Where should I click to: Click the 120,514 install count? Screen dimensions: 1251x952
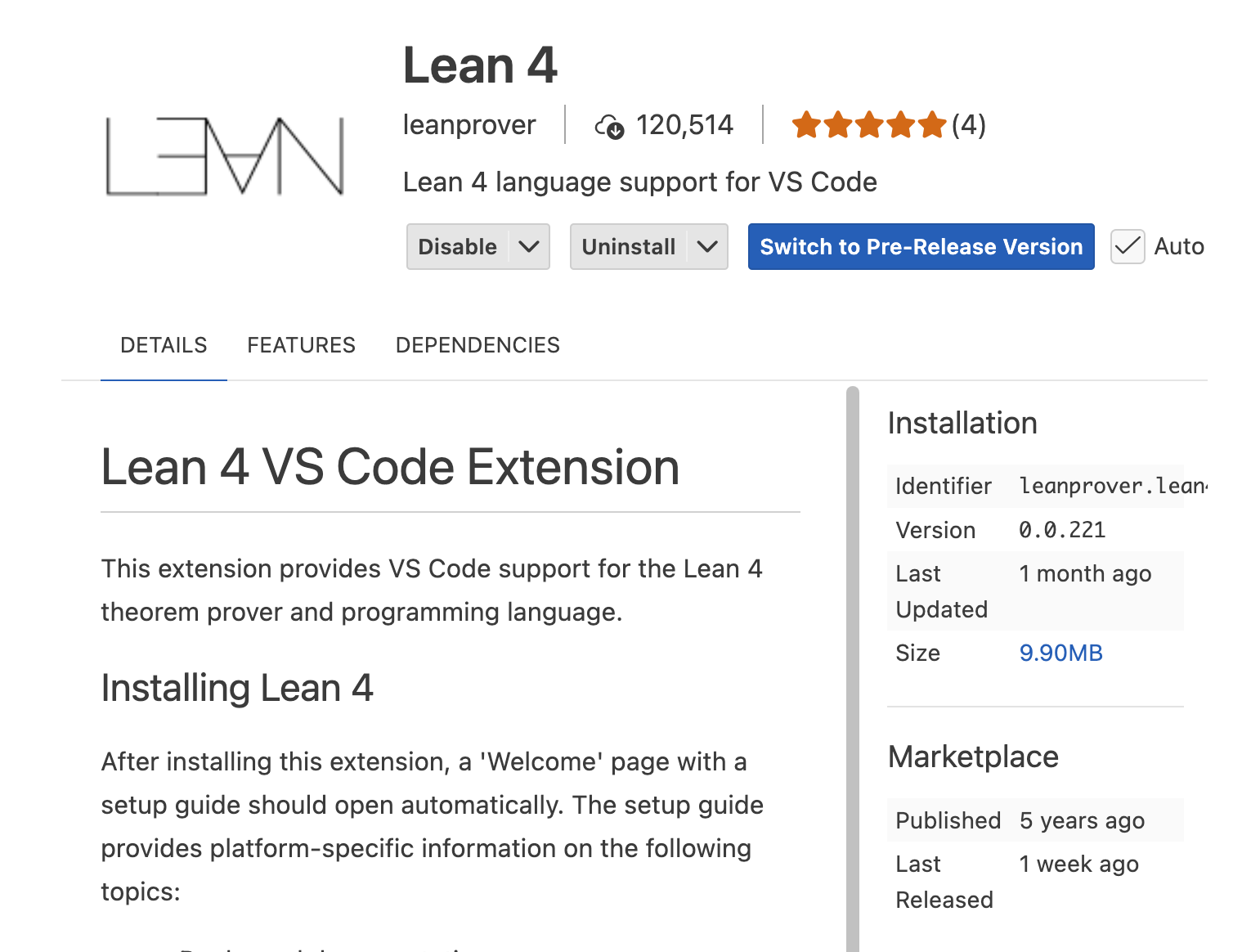pyautogui.click(x=684, y=125)
